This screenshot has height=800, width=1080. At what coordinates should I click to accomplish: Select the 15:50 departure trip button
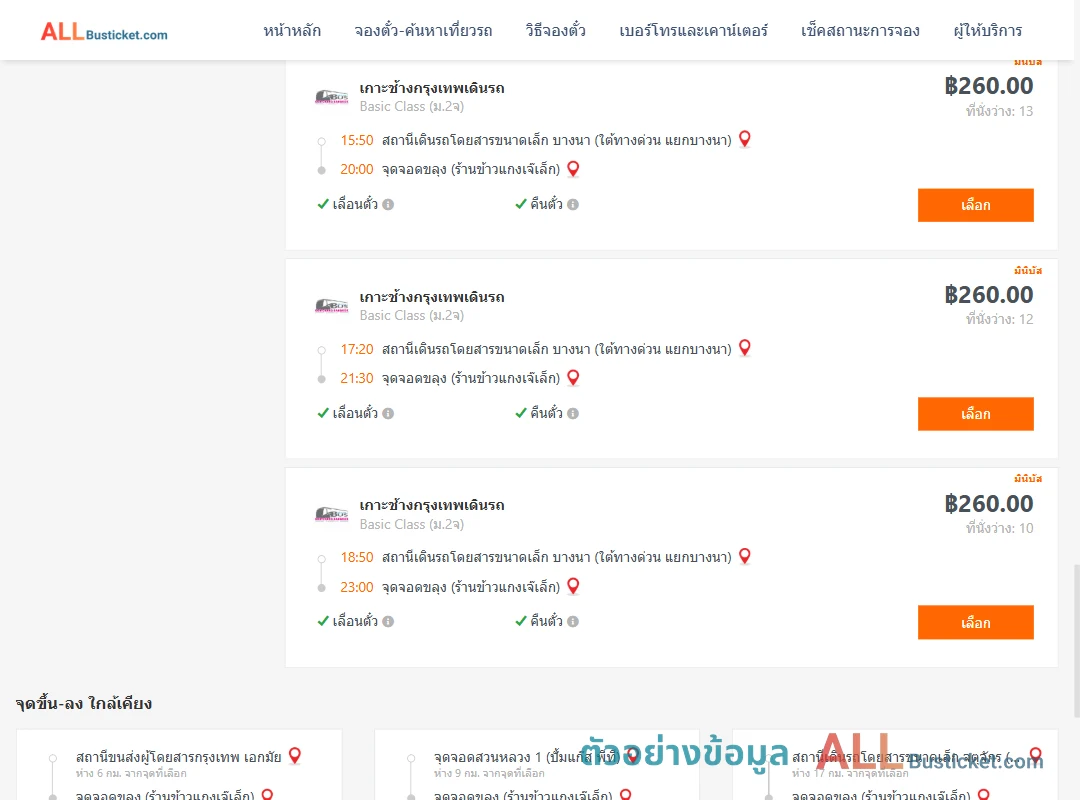coord(975,205)
